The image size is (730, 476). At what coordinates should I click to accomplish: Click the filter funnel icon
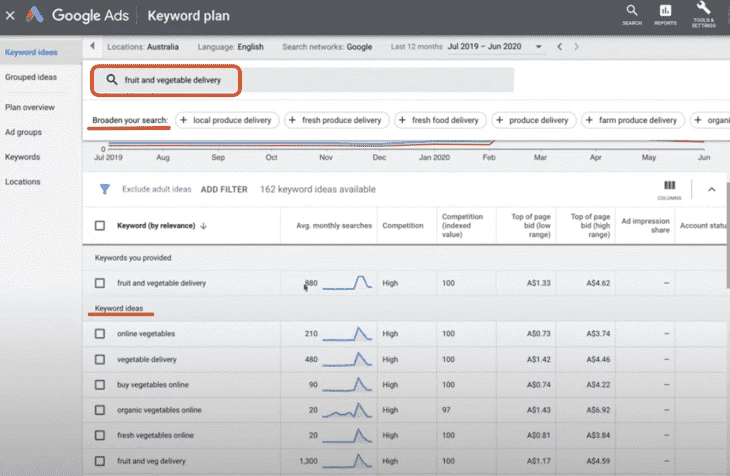point(105,189)
